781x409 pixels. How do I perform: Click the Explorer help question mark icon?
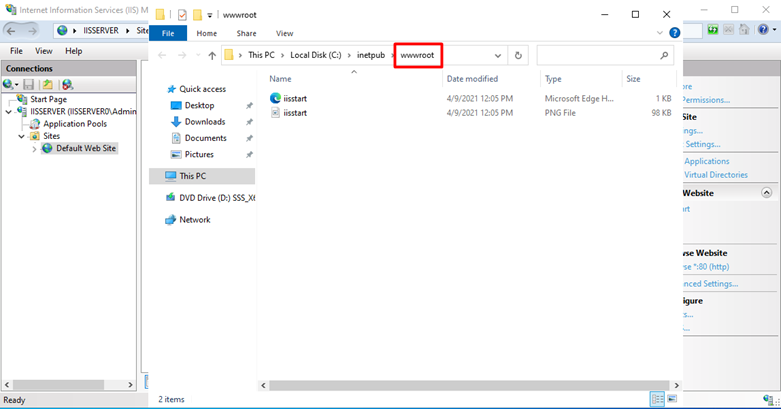point(674,33)
